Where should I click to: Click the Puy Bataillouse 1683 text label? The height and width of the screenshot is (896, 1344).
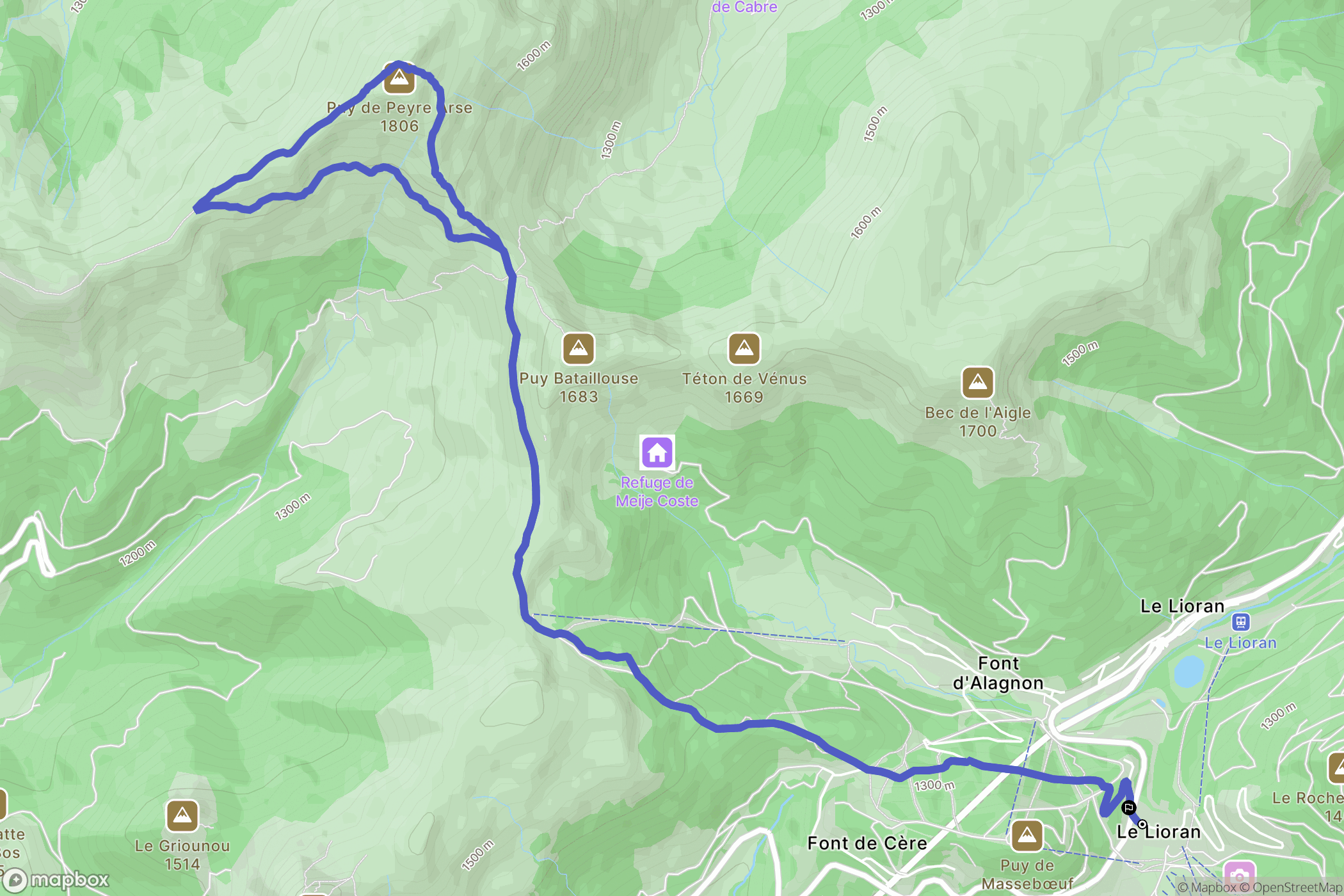click(579, 387)
